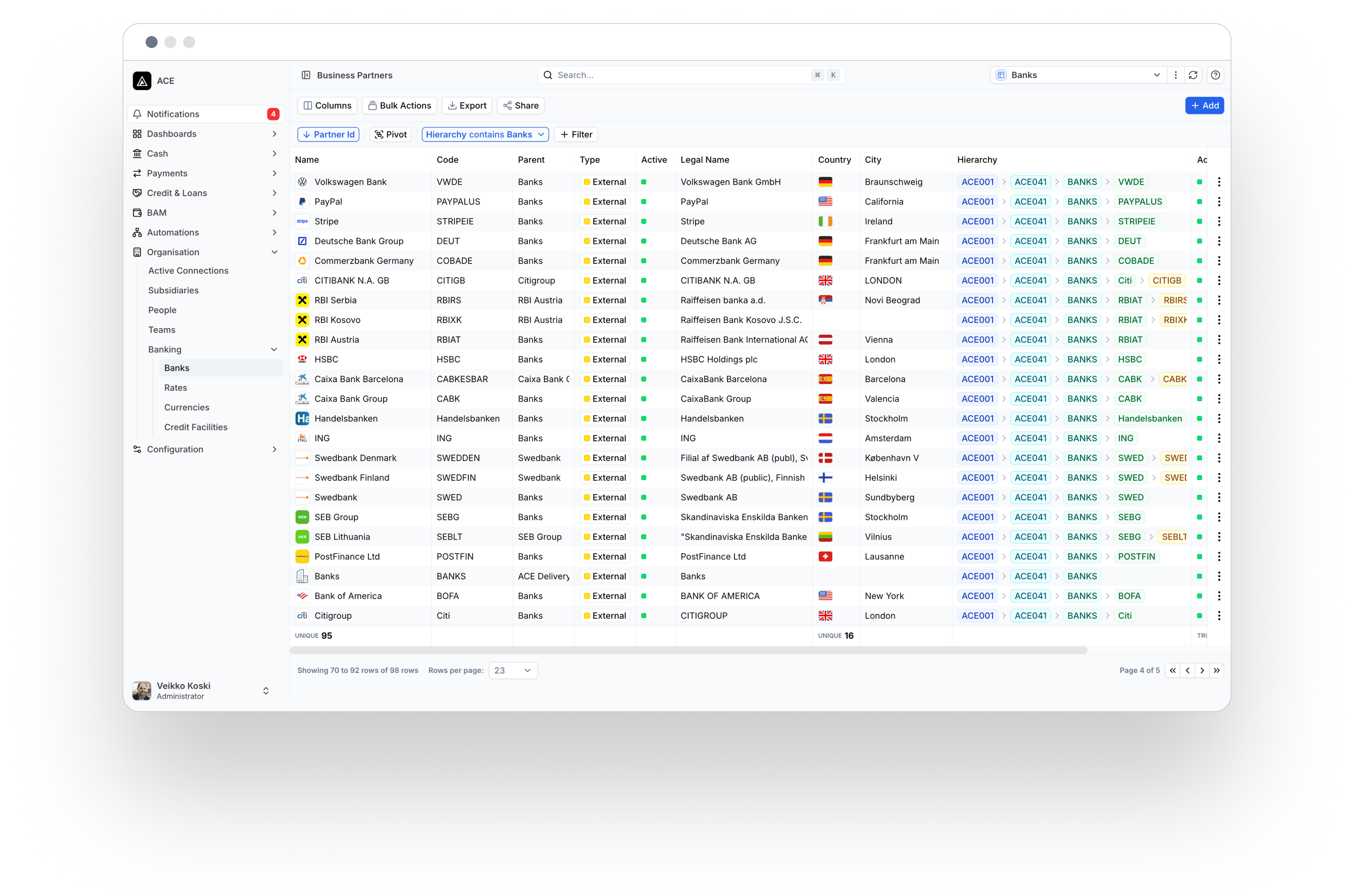Open the kebab menu next to the Banks view selector
This screenshot has height=896, width=1354.
(1175, 75)
